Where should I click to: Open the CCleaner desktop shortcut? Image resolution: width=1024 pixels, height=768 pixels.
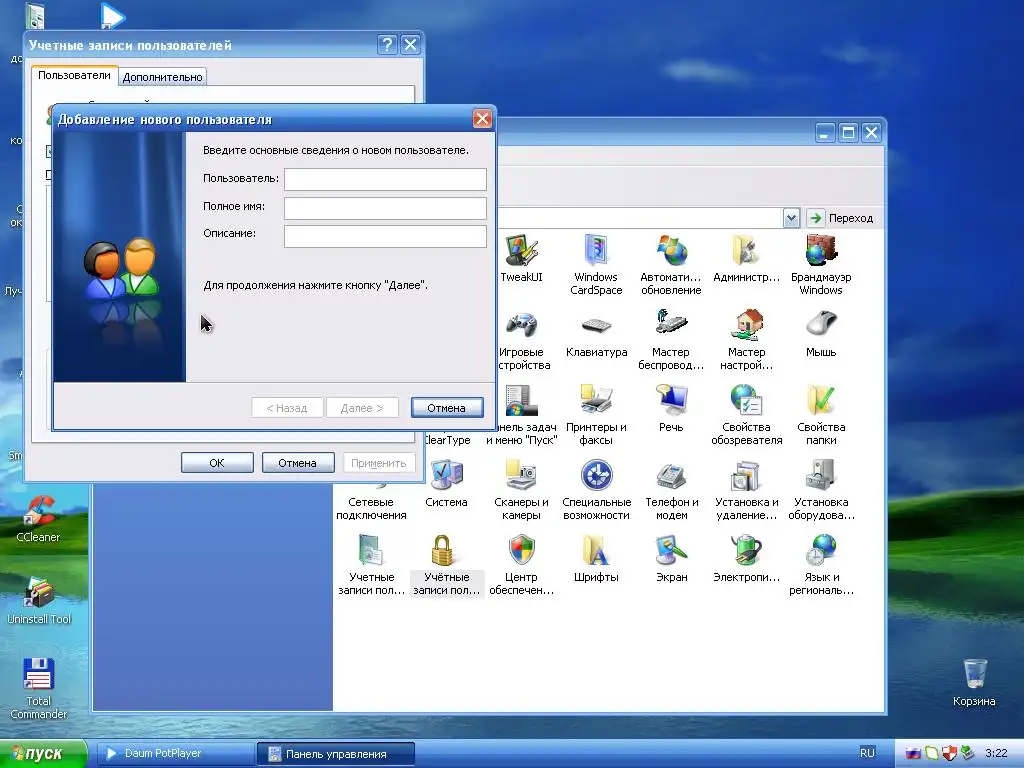[x=38, y=519]
